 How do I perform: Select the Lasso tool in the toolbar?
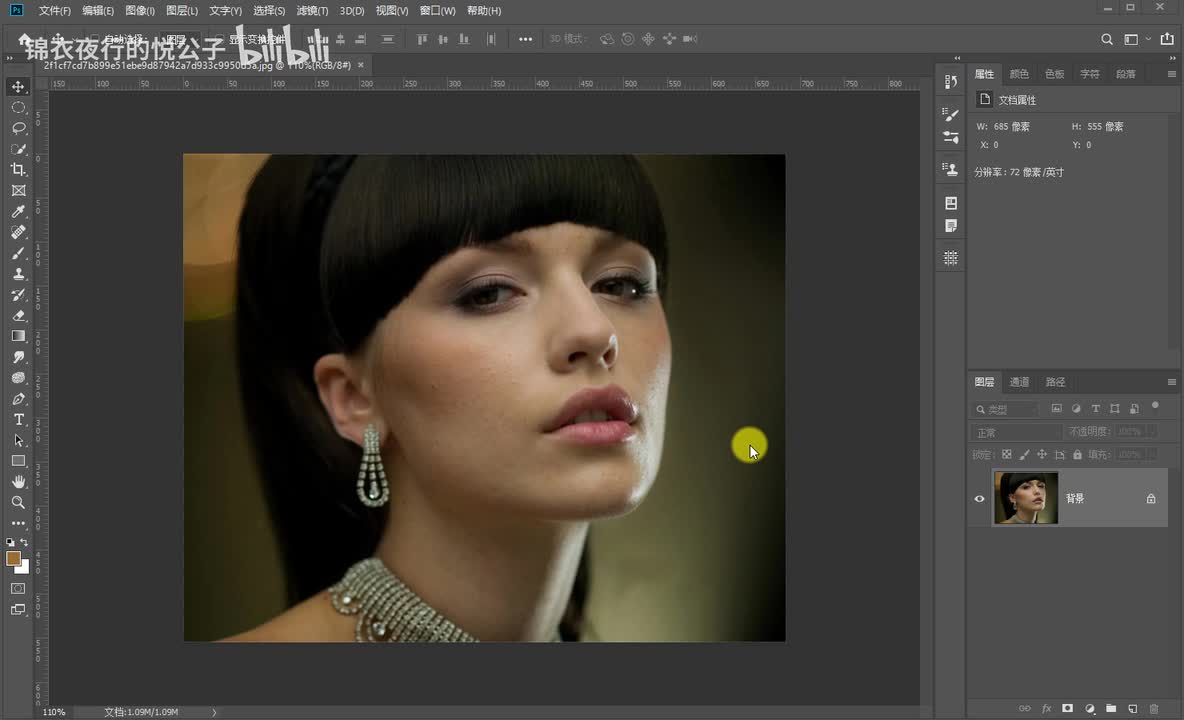(18, 128)
